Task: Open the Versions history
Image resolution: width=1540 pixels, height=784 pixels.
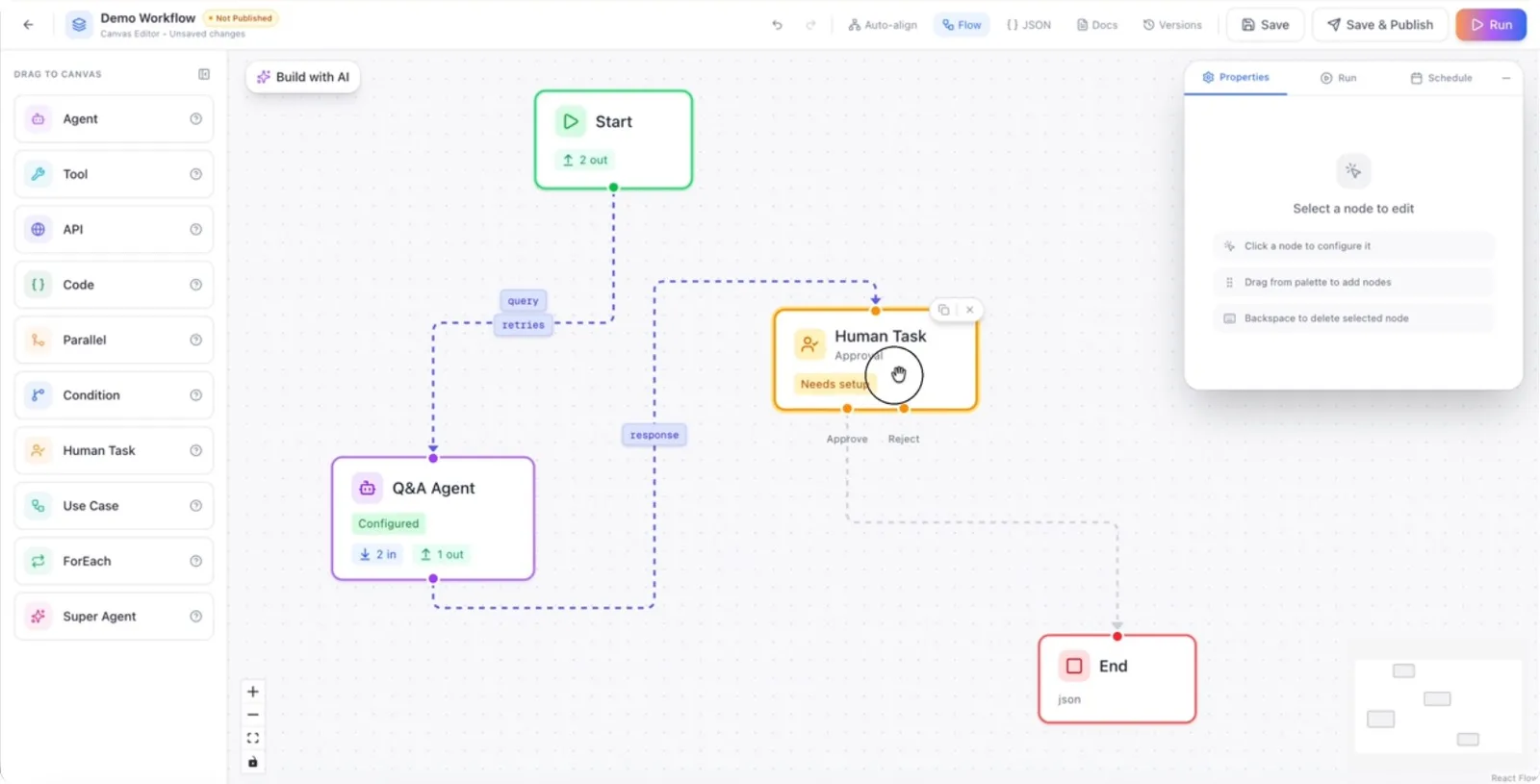Action: click(1172, 25)
